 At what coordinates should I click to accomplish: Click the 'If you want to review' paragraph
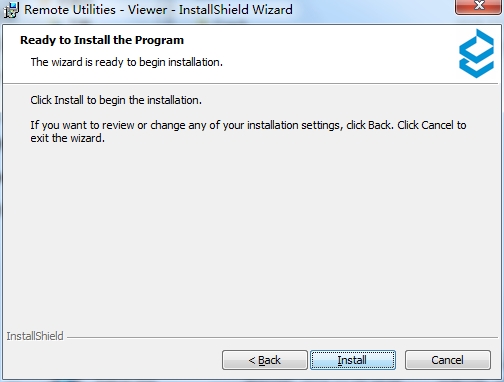tap(248, 131)
